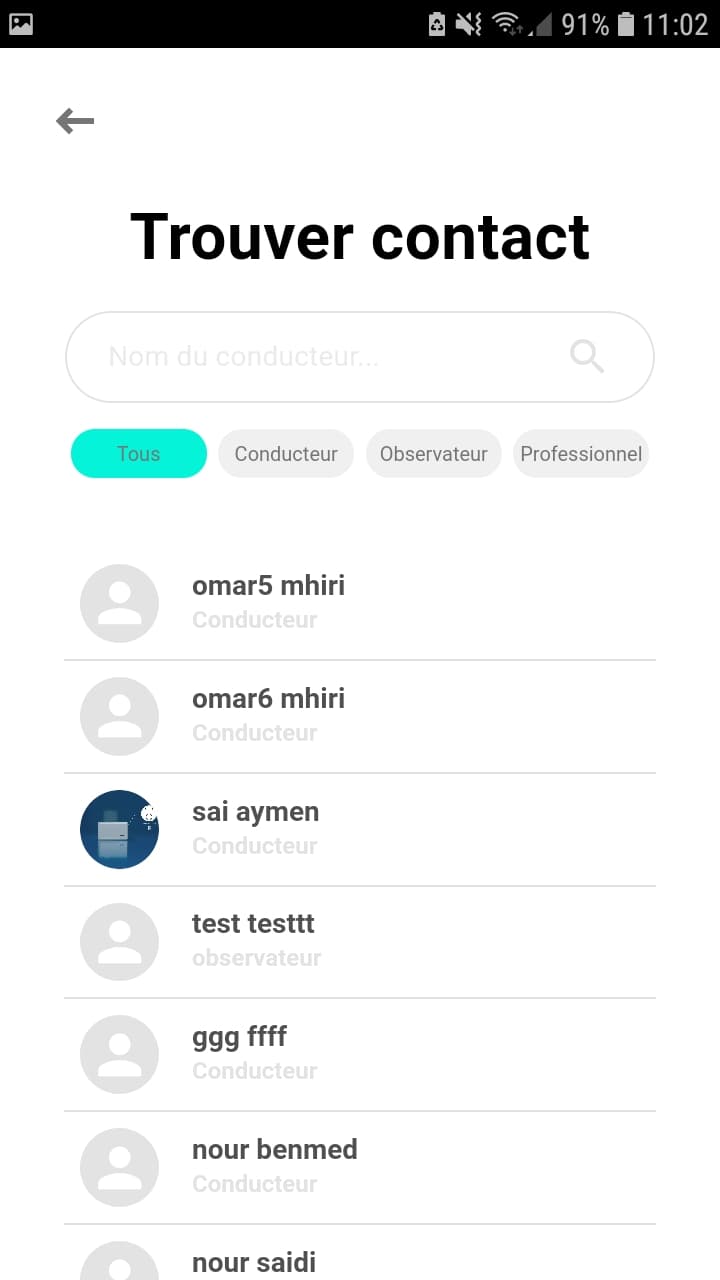This screenshot has width=720, height=1280.
Task: Open sai aymen's profile picture
Action: (x=119, y=829)
